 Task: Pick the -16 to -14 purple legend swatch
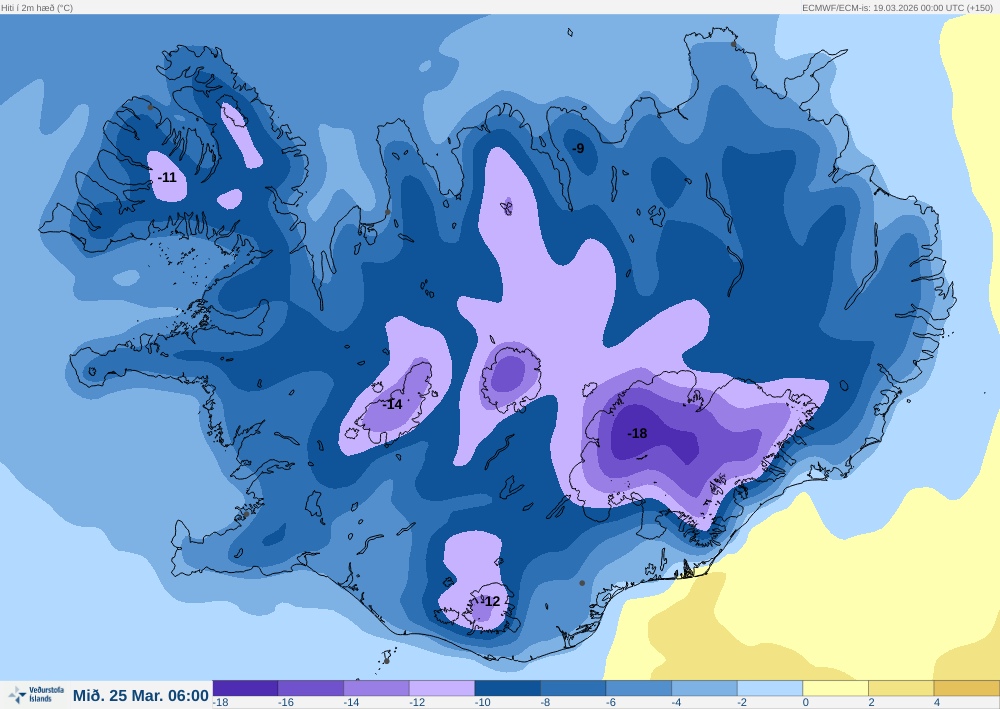click(x=311, y=688)
